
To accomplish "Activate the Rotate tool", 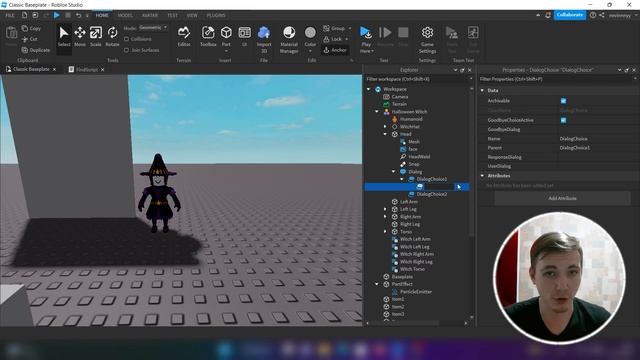I will click(112, 36).
